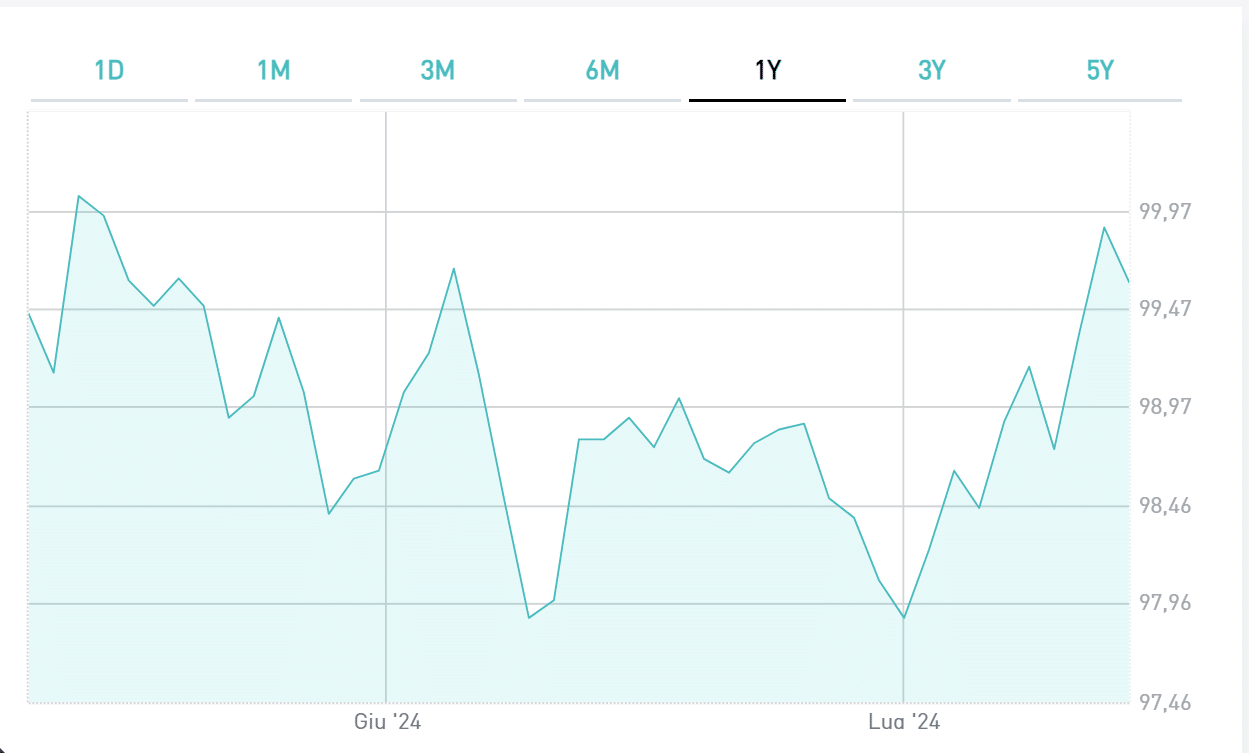This screenshot has width=1249, height=753.
Task: Click the Giu '24 date label
Action: coord(388,722)
